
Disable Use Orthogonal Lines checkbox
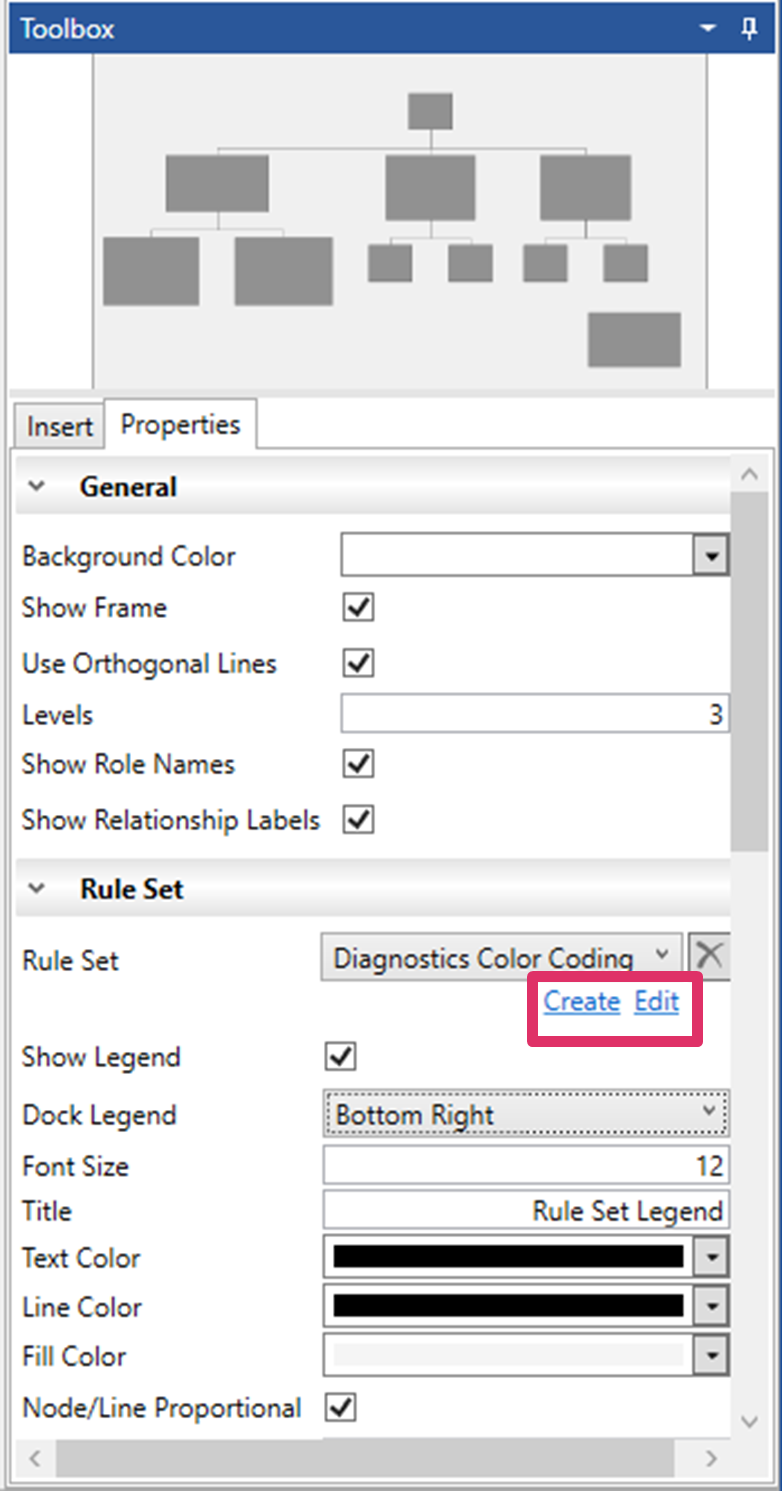(358, 663)
